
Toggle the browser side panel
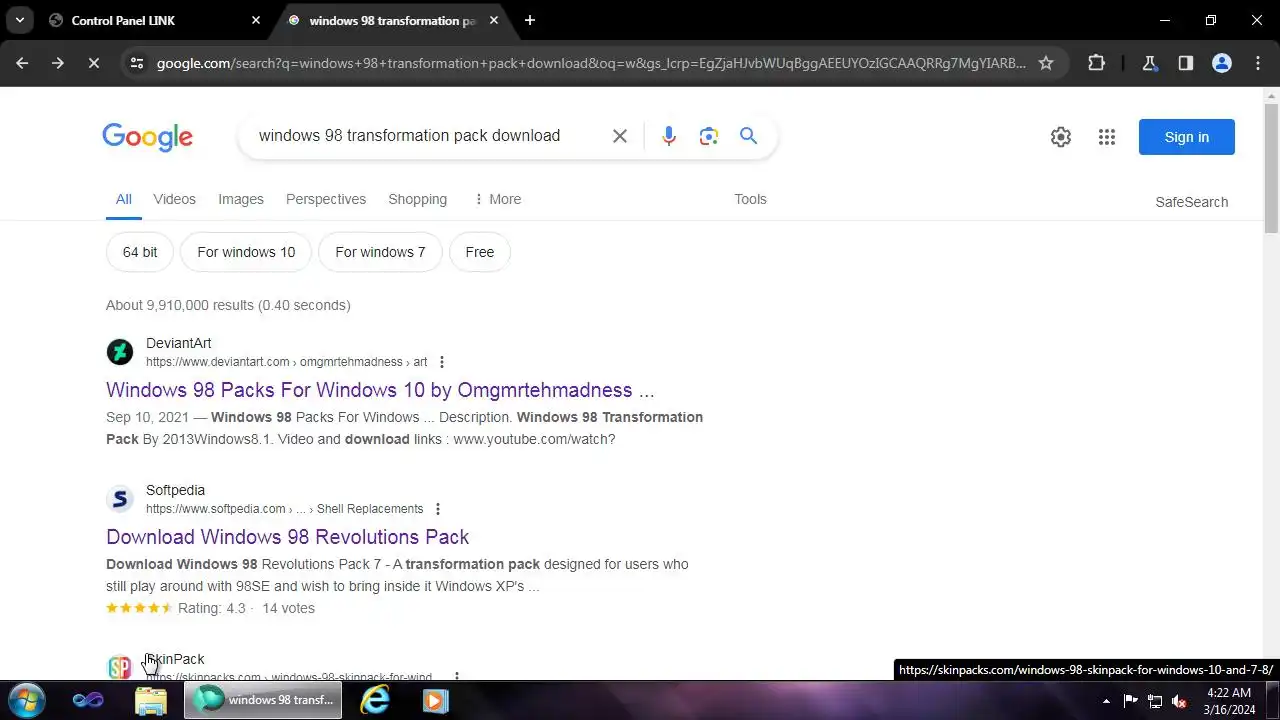1185,63
